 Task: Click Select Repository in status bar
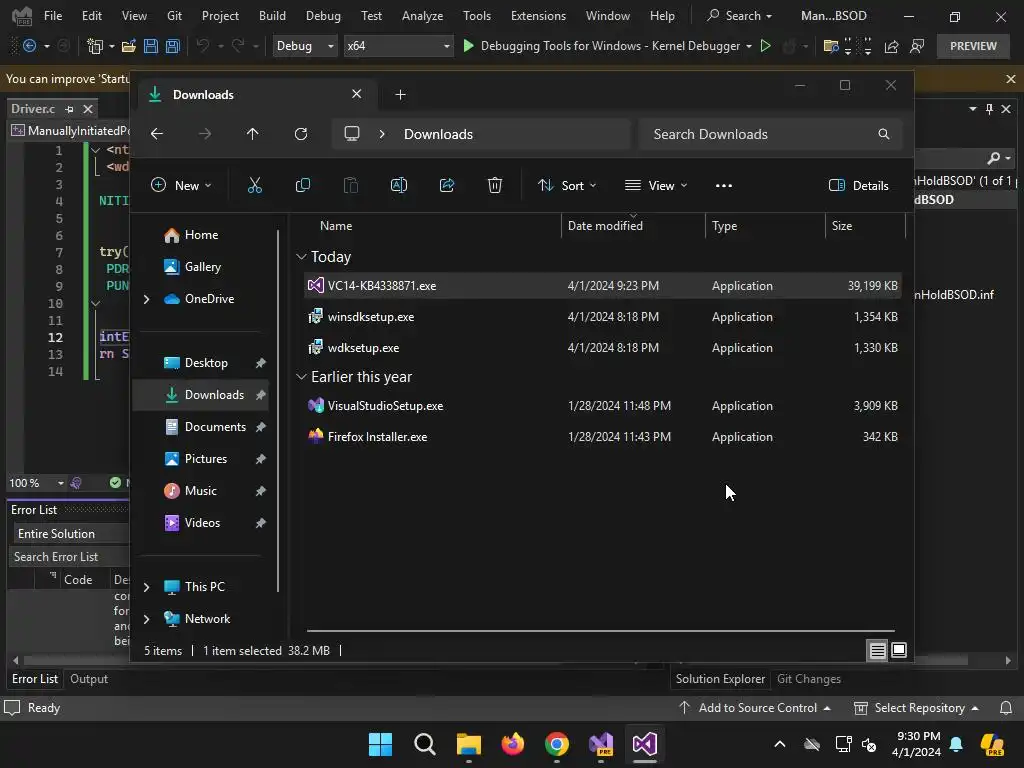point(917,708)
